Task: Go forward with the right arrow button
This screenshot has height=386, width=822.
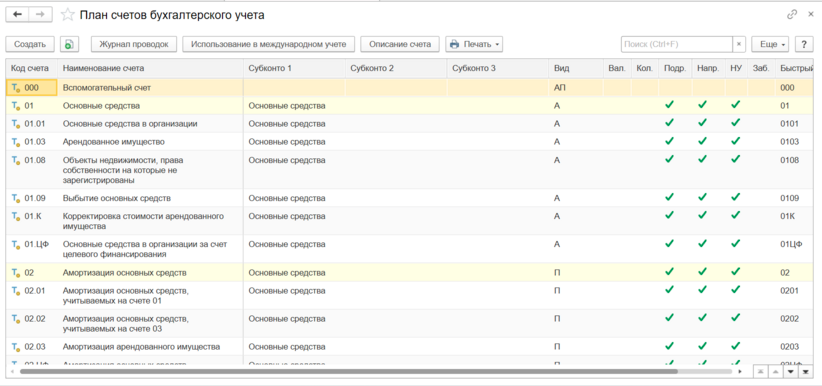Action: 40,15
